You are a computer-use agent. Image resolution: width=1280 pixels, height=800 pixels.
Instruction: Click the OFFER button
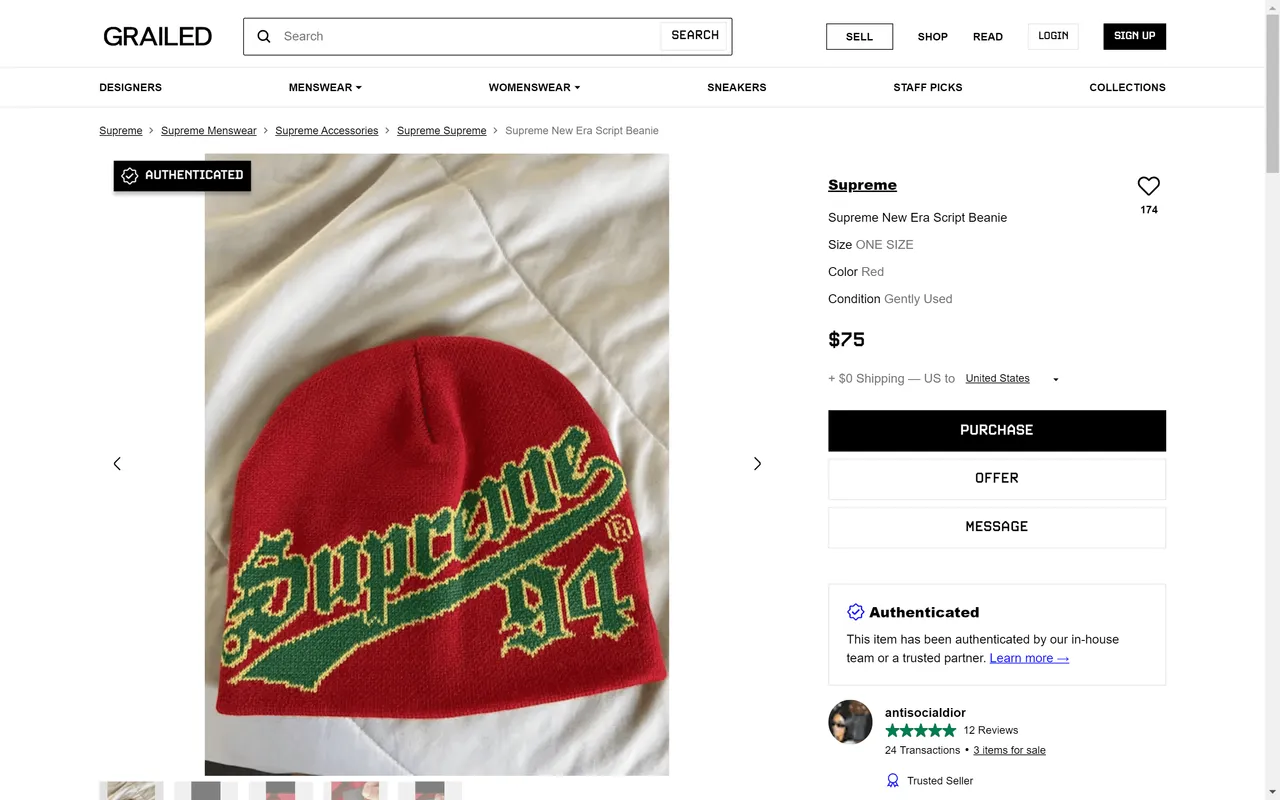click(996, 478)
